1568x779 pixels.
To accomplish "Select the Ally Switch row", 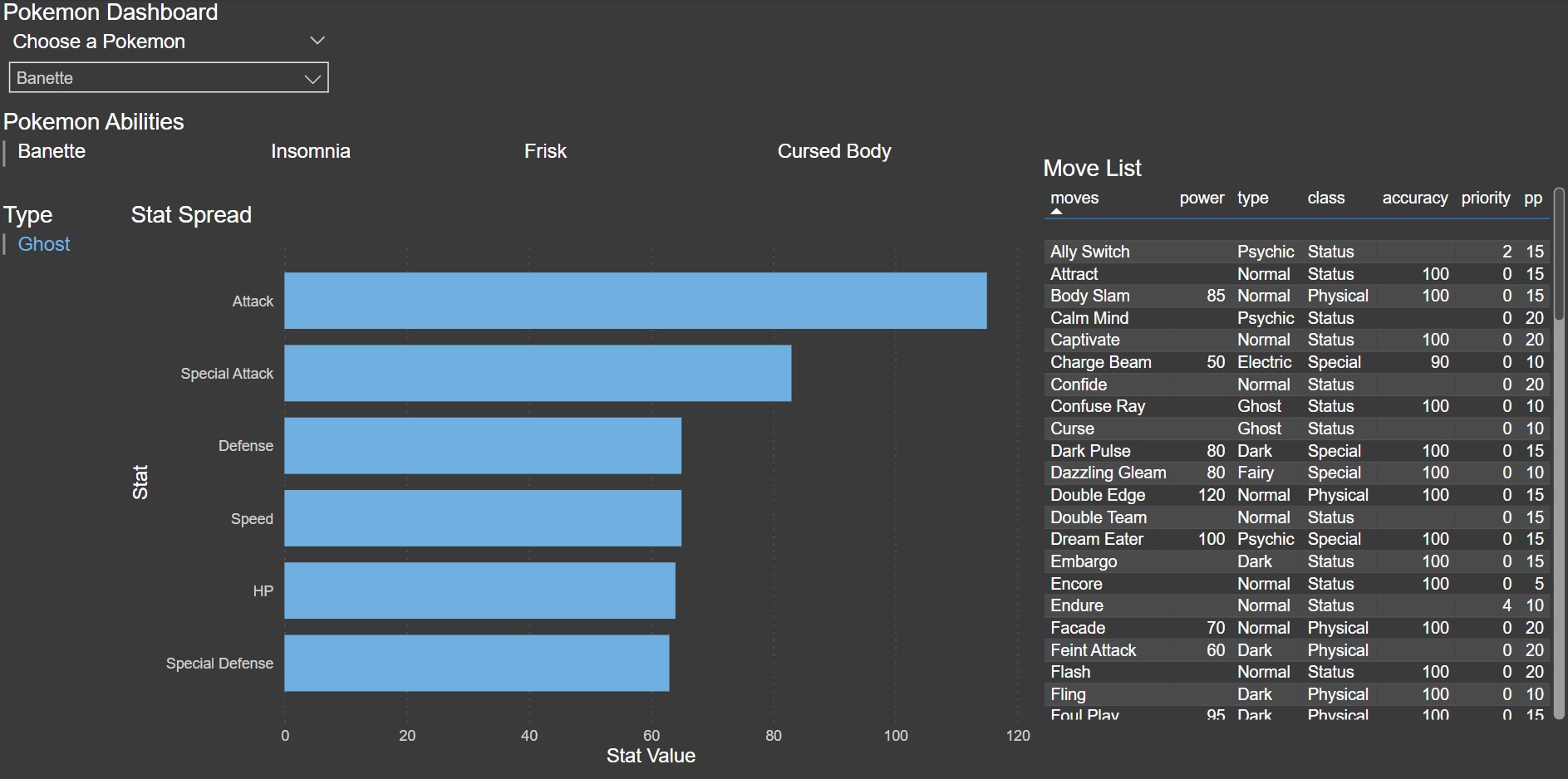I will pyautogui.click(x=1089, y=252).
